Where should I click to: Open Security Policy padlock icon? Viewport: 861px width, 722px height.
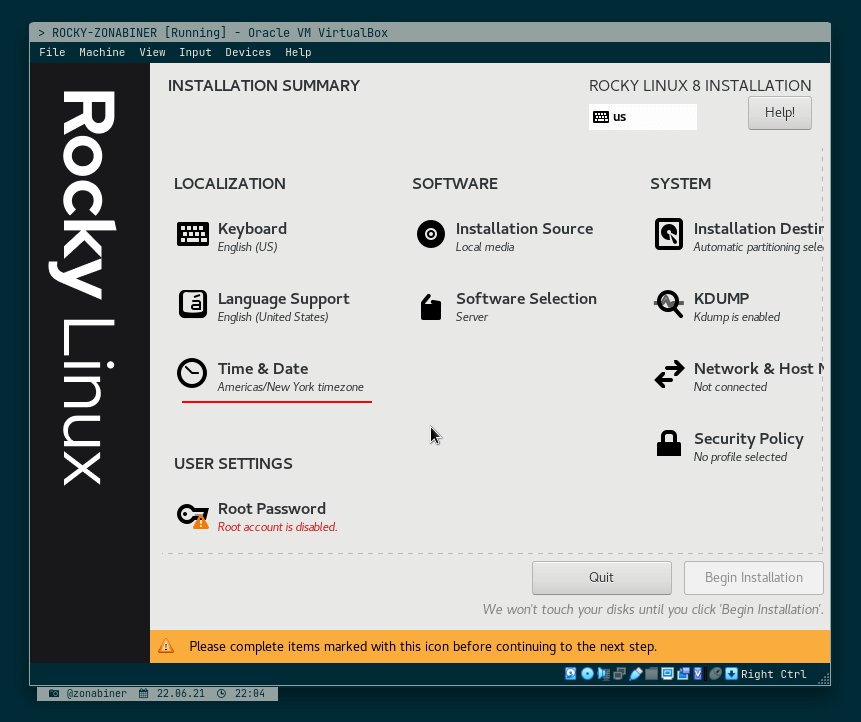[669, 443]
